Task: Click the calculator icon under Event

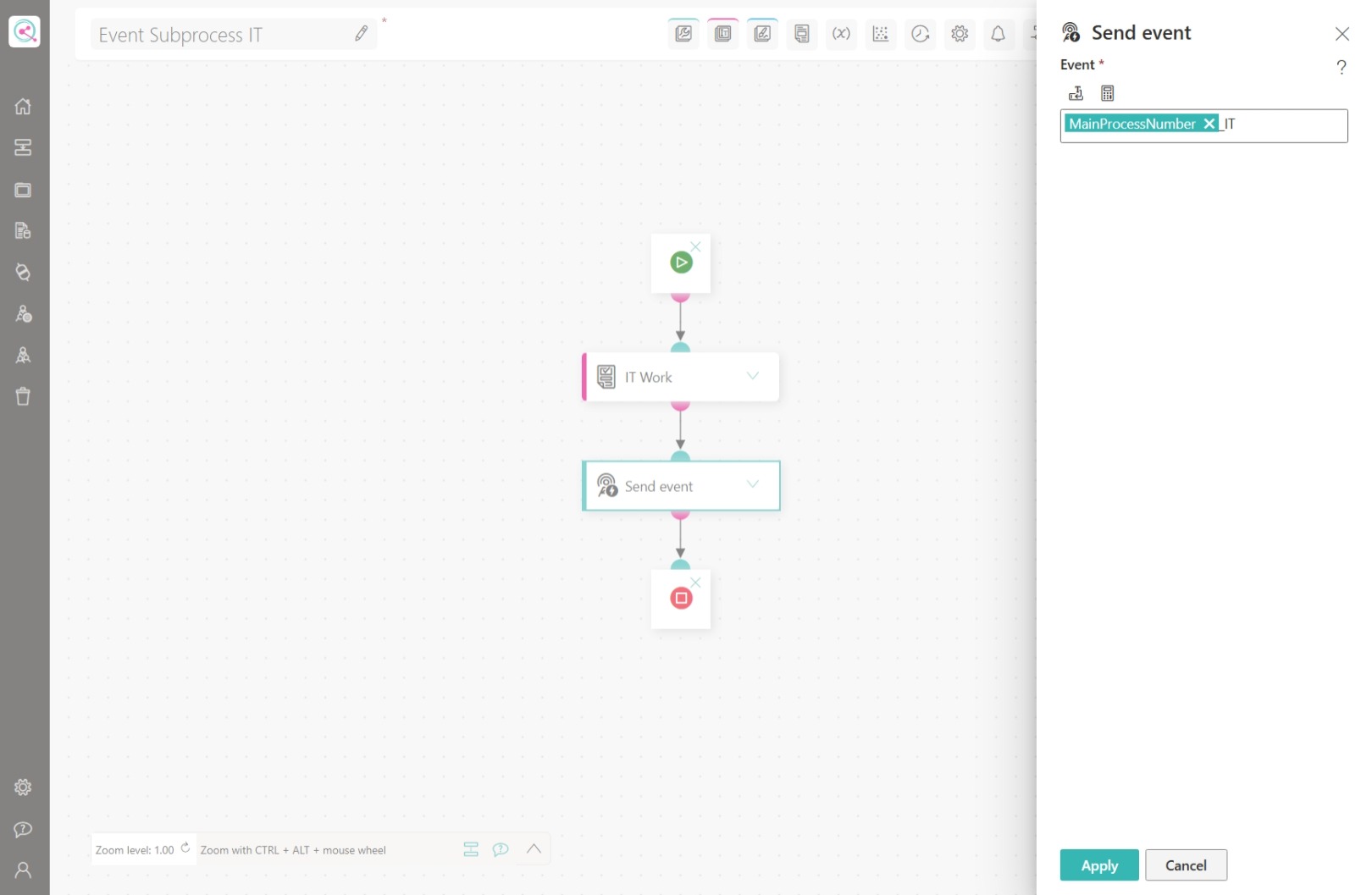Action: point(1108,93)
